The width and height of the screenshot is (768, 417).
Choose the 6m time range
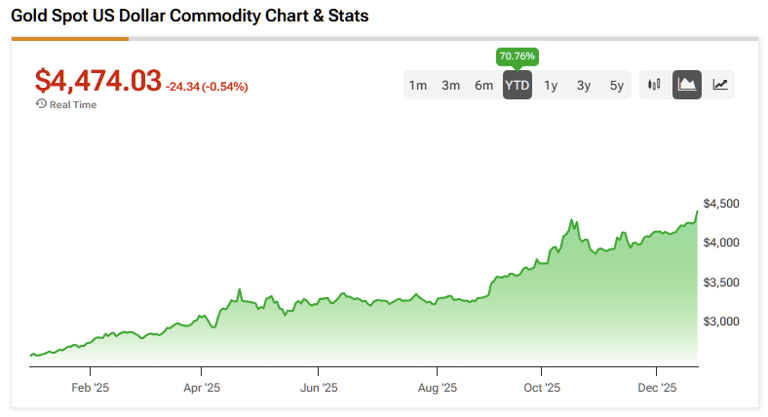click(x=484, y=85)
